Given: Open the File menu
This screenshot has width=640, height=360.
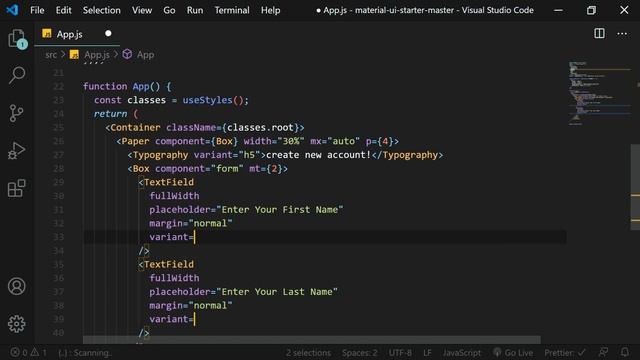Looking at the screenshot, I should (x=37, y=10).
